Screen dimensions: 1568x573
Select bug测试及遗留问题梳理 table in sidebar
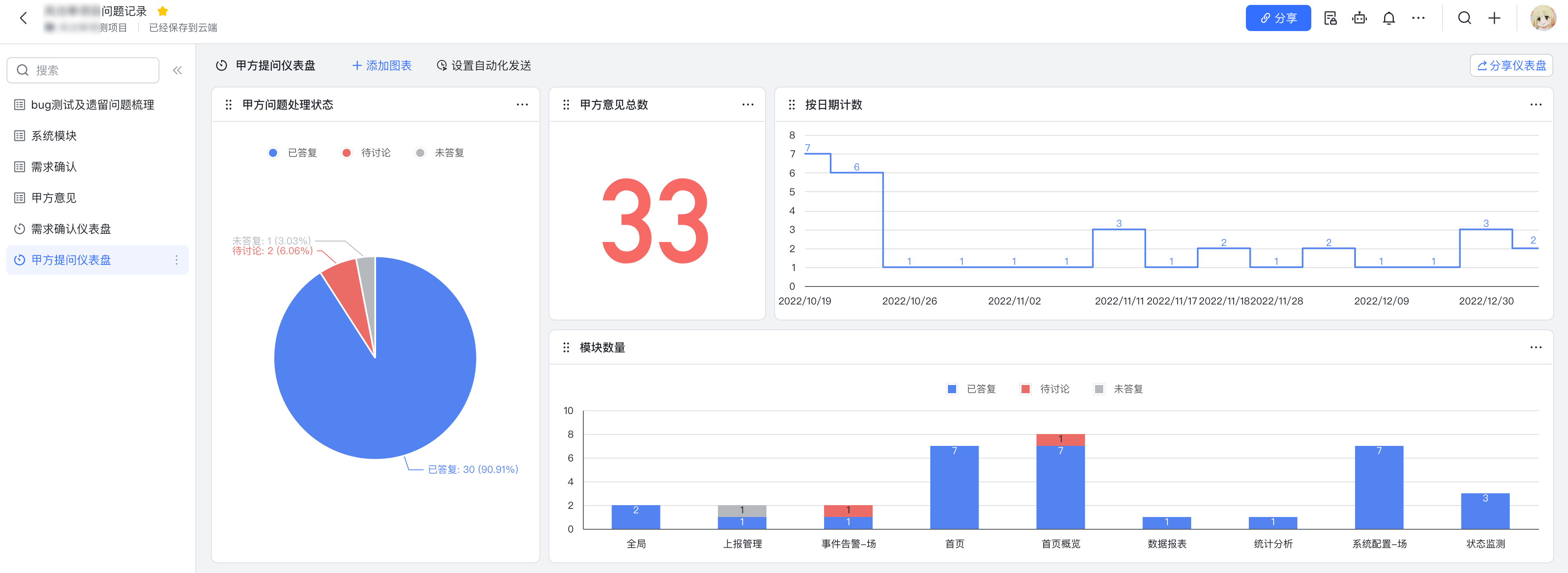tap(92, 105)
